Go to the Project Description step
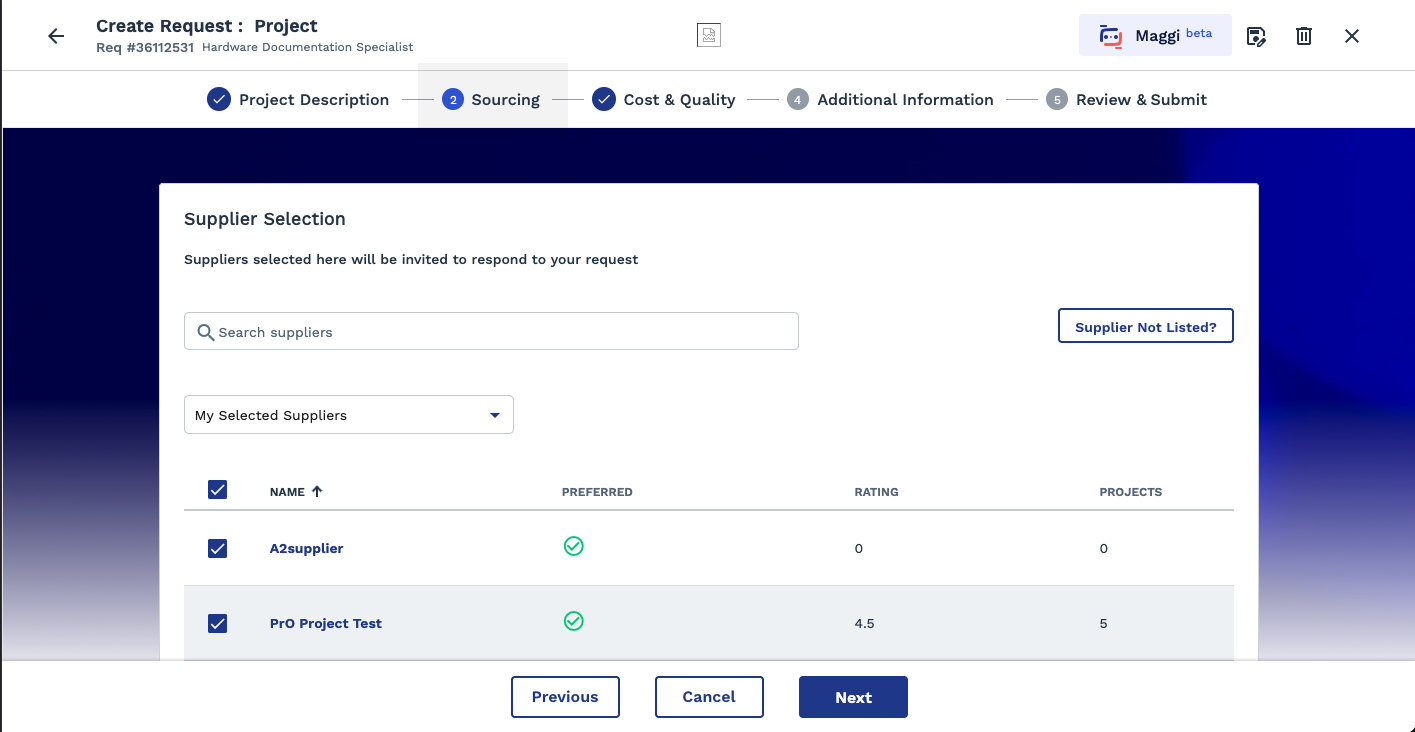This screenshot has width=1415, height=732. coord(298,99)
